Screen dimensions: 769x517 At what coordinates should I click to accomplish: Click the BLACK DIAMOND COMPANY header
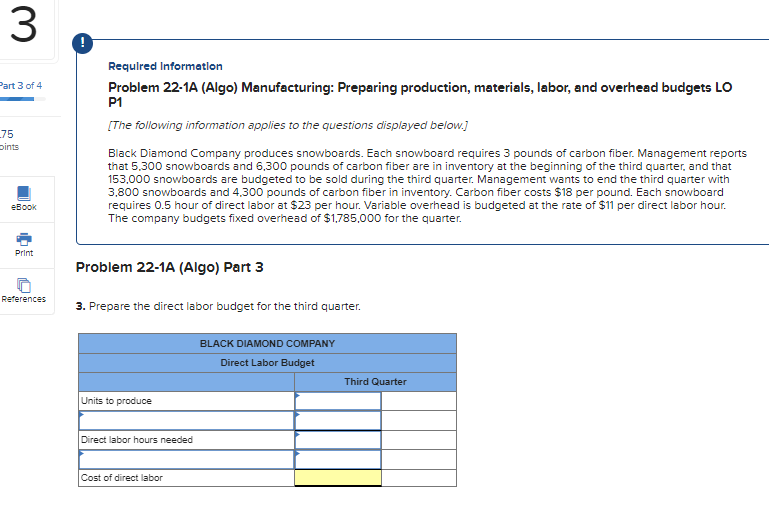click(267, 343)
